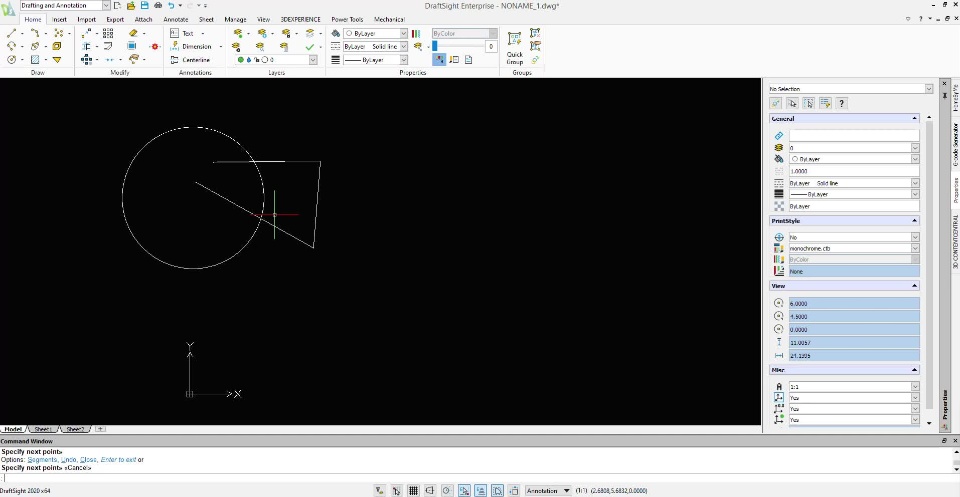
Task: Click the Undo arrow icon
Action: pyautogui.click(x=171, y=6)
